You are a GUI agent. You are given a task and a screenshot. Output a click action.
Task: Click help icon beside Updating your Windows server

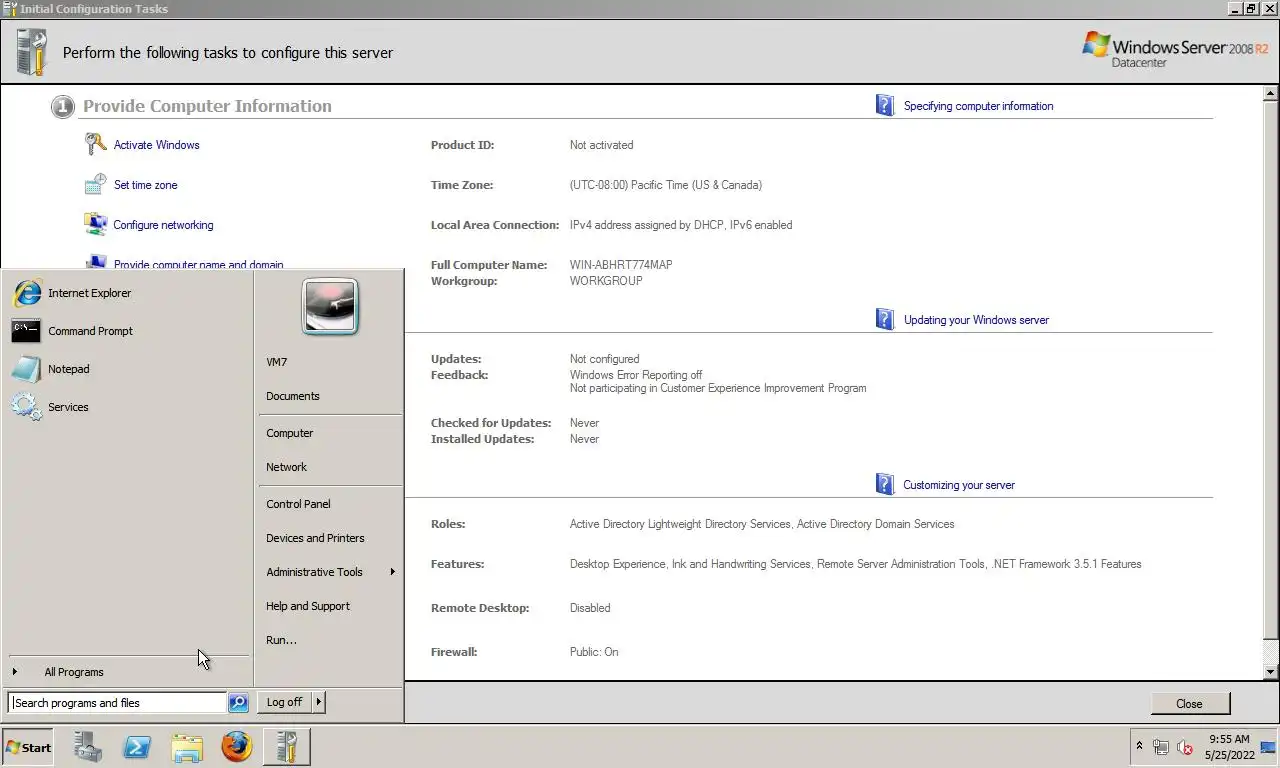click(885, 319)
